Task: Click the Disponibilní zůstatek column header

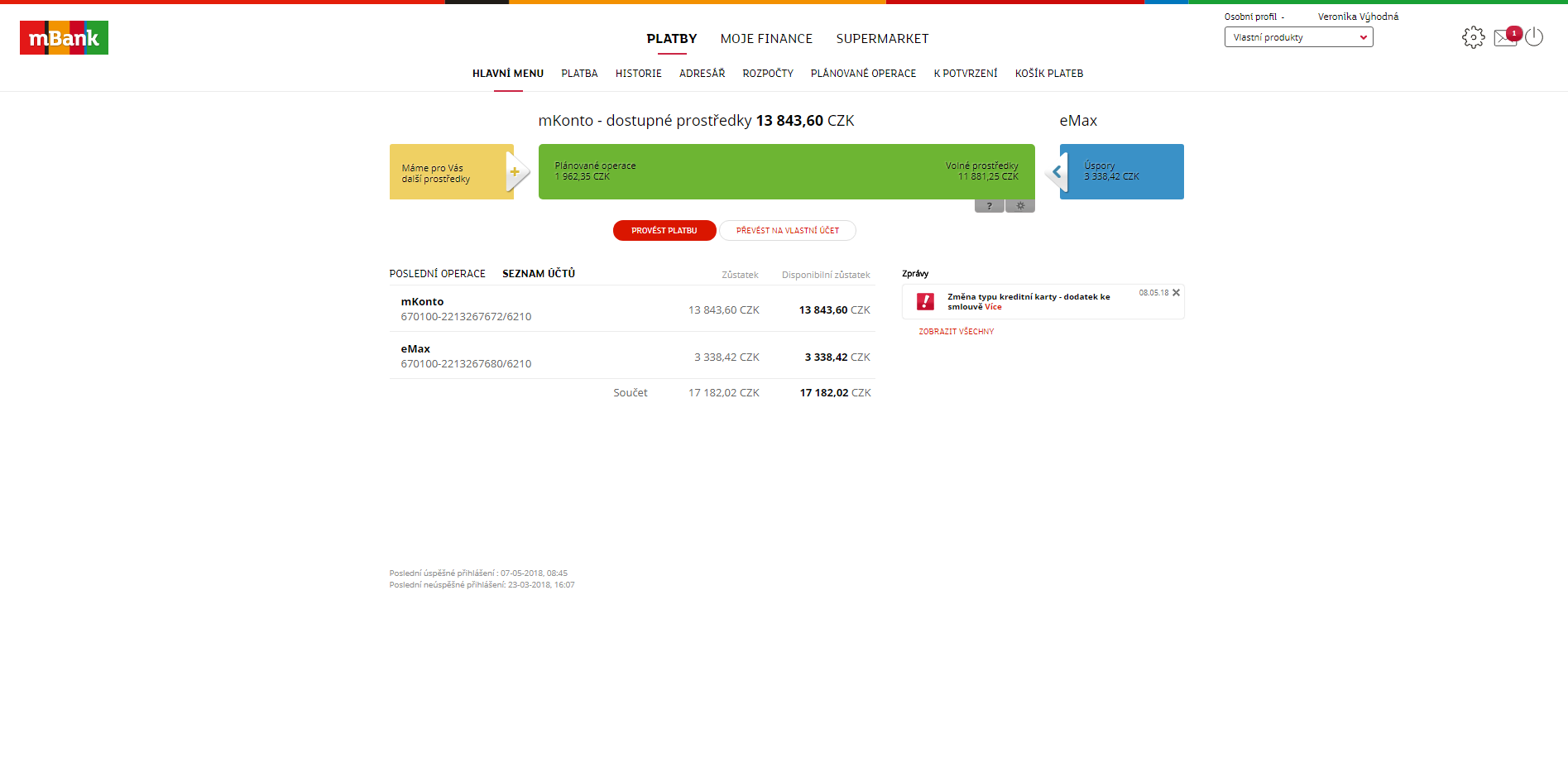Action: click(x=826, y=275)
